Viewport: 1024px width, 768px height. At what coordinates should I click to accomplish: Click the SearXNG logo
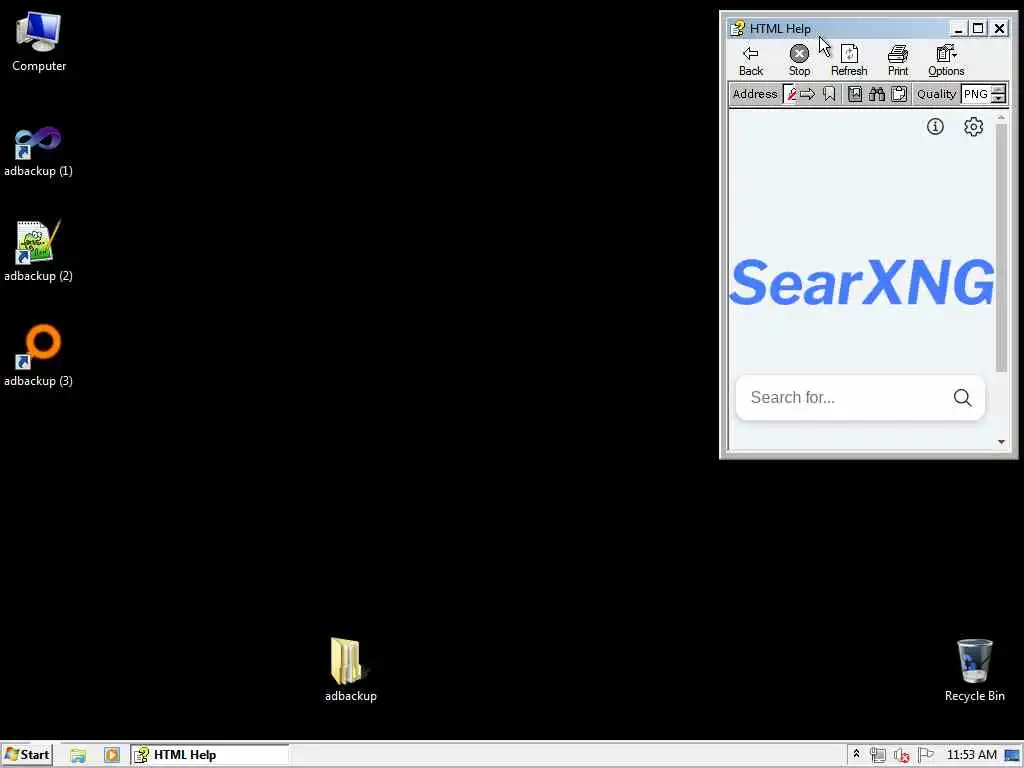[x=861, y=283]
